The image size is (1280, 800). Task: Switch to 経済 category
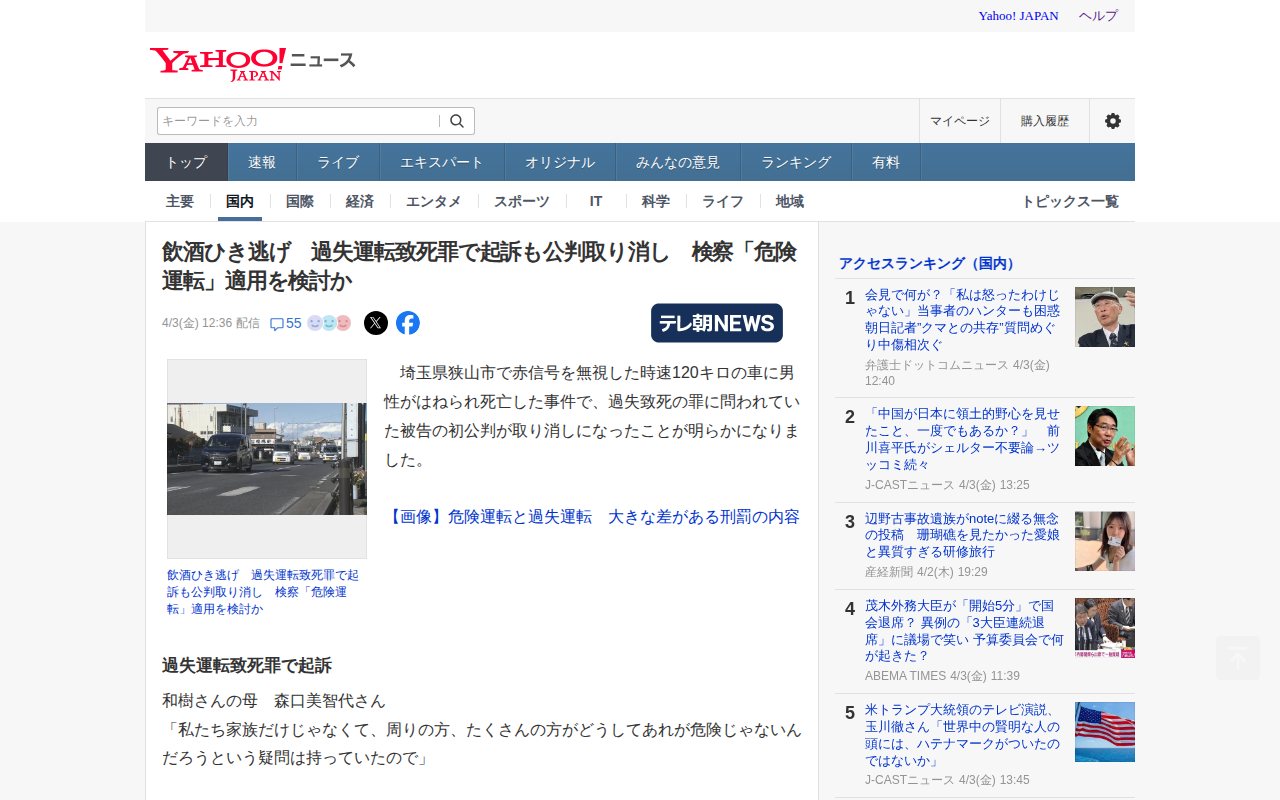pos(360,201)
